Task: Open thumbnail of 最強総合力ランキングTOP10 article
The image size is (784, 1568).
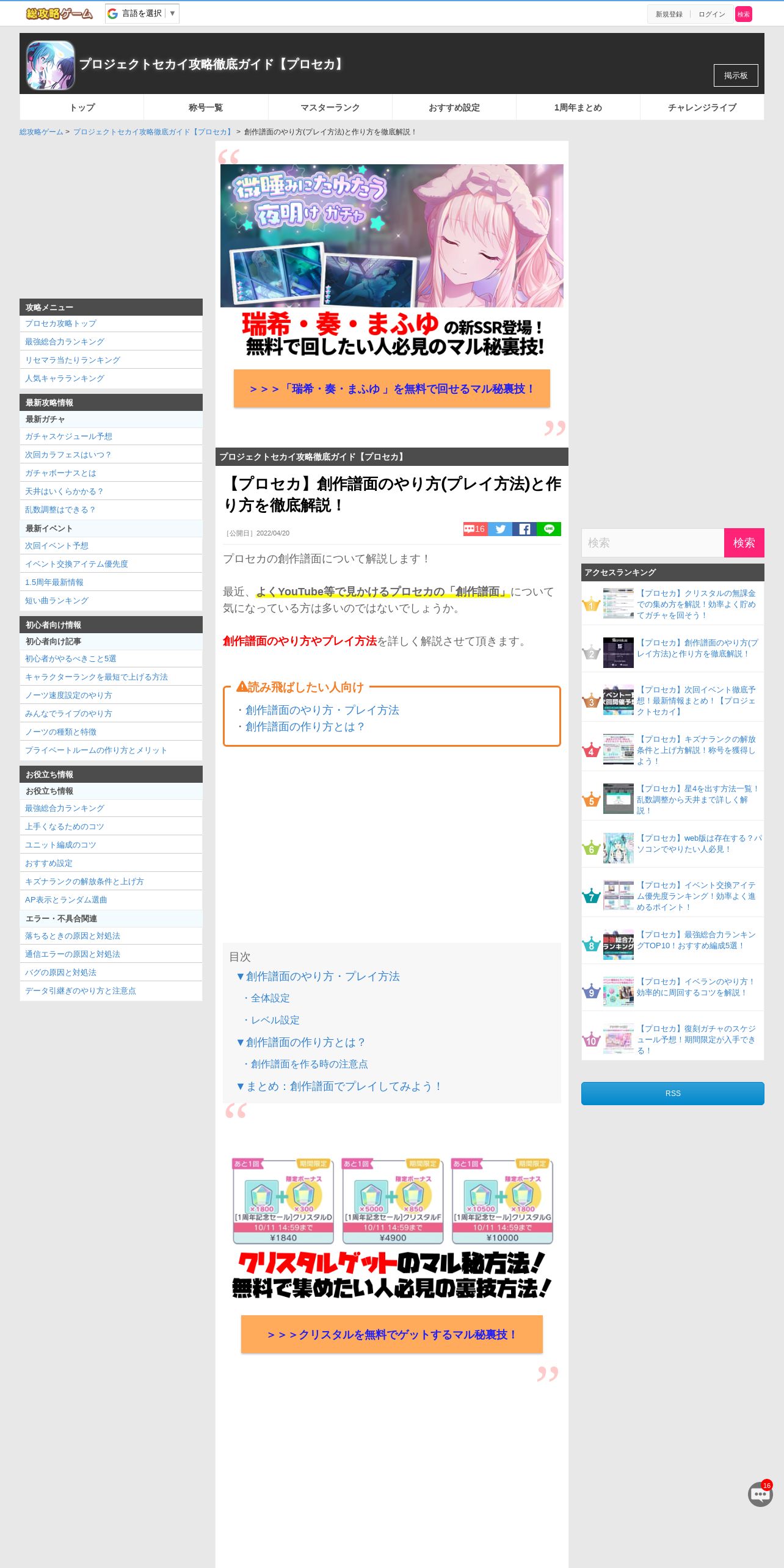Action: tap(619, 945)
